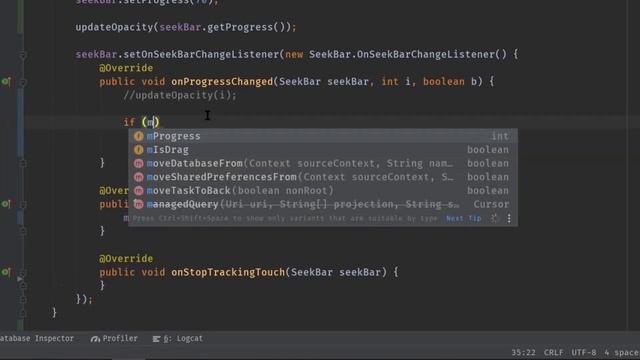Image resolution: width=640 pixels, height=360 pixels.
Task: Click the commented //updateOpacity(i); line
Action: point(180,96)
